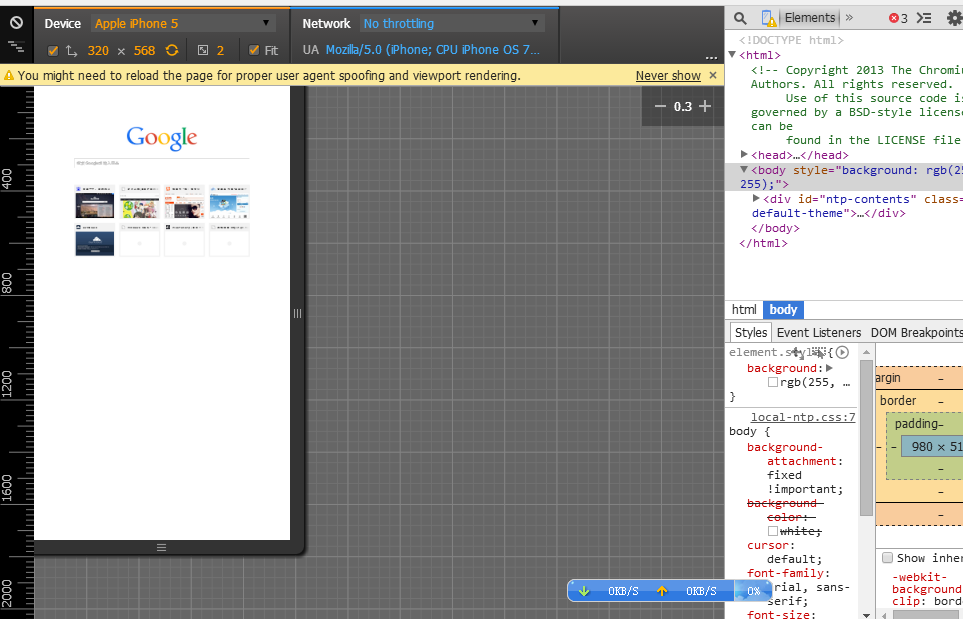Image resolution: width=963 pixels, height=619 pixels.
Task: Switch to Event Listeners tab
Action: tap(819, 332)
